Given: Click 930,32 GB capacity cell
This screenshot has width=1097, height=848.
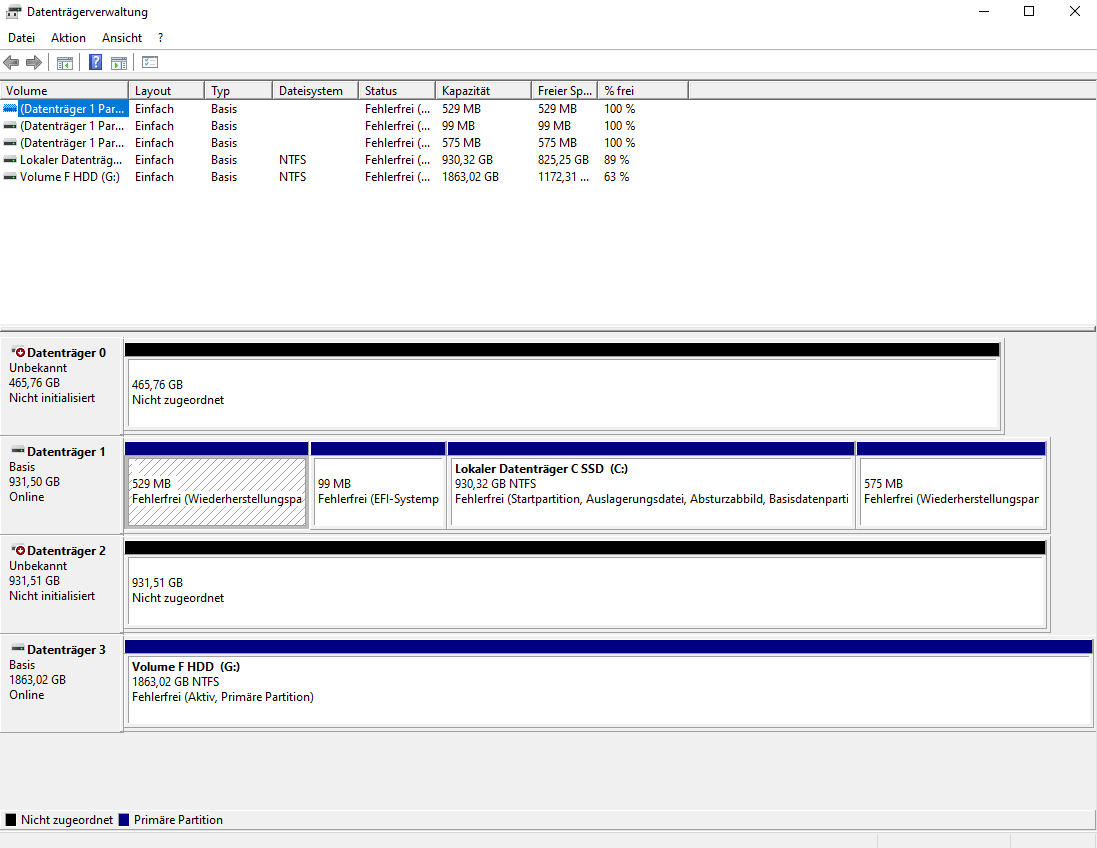Looking at the screenshot, I should click(x=467, y=160).
